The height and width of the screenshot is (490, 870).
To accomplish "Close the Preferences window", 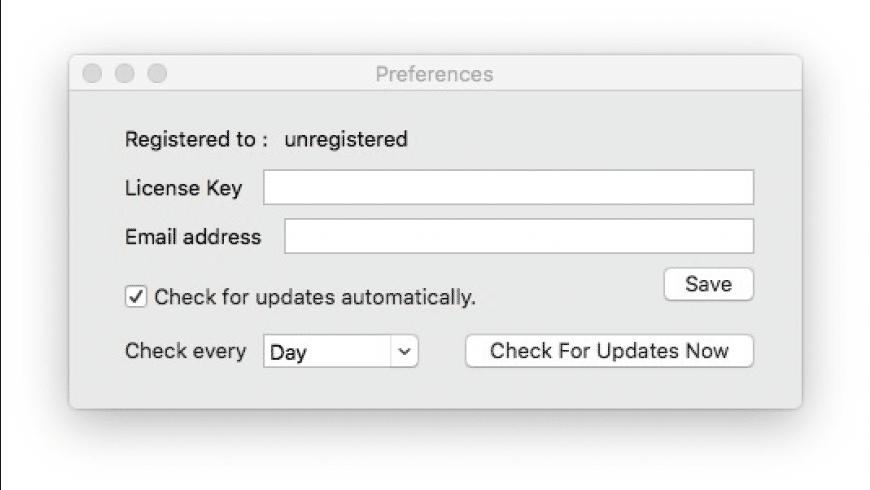I will click(93, 74).
